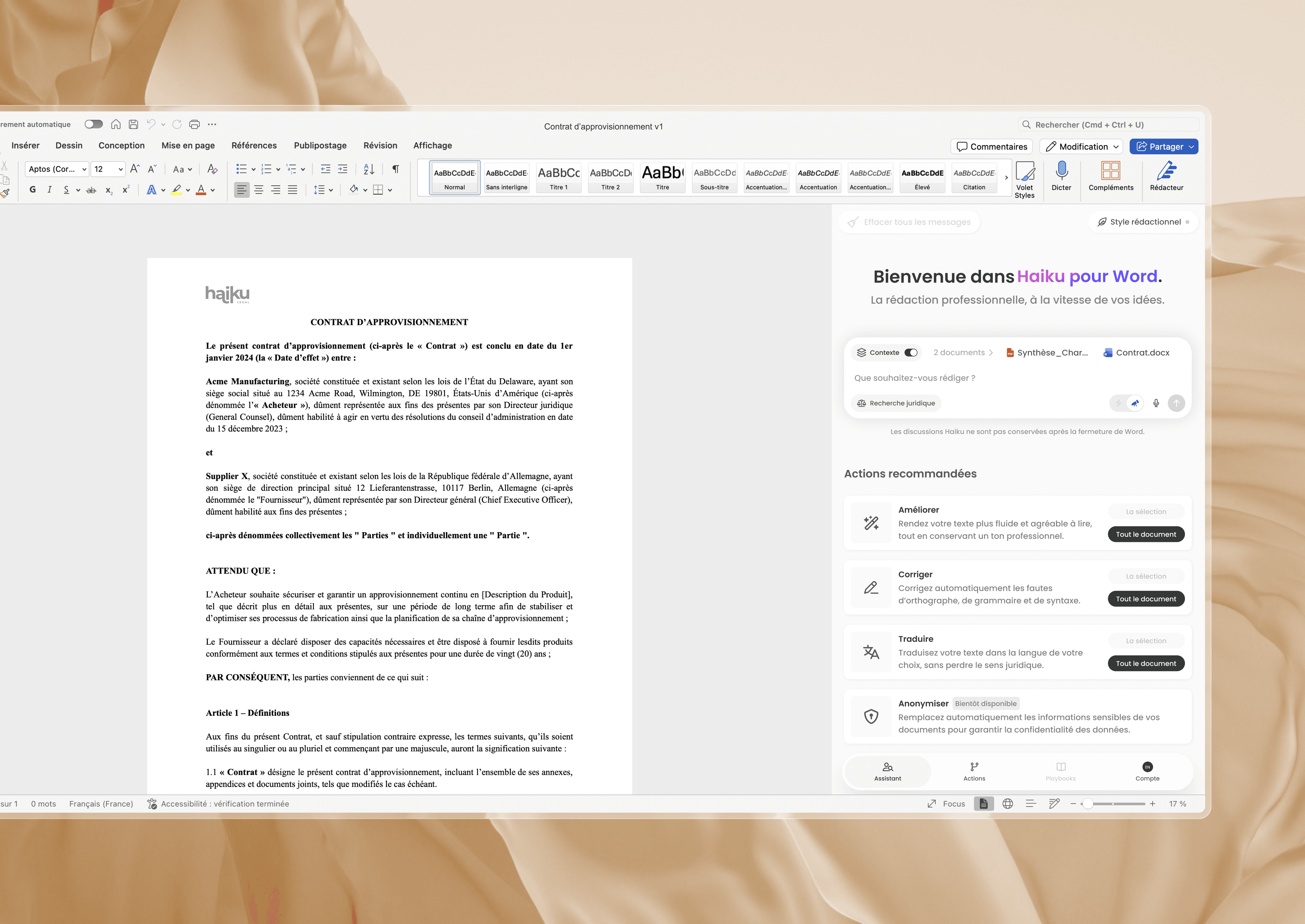Toggle the Contexte switch
This screenshot has height=924, width=1305.
pyautogui.click(x=911, y=353)
